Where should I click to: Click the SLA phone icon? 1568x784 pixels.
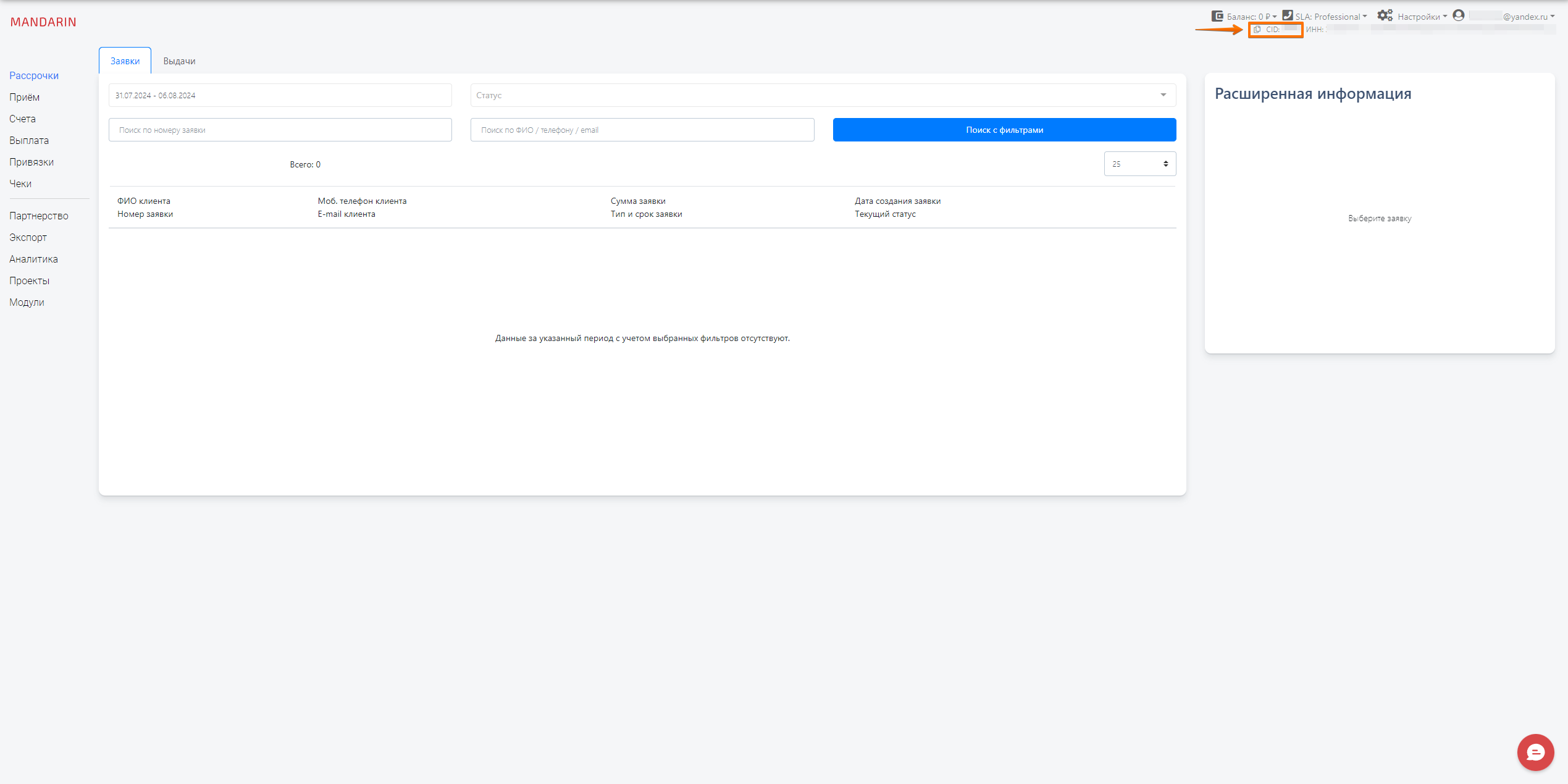coord(1288,15)
